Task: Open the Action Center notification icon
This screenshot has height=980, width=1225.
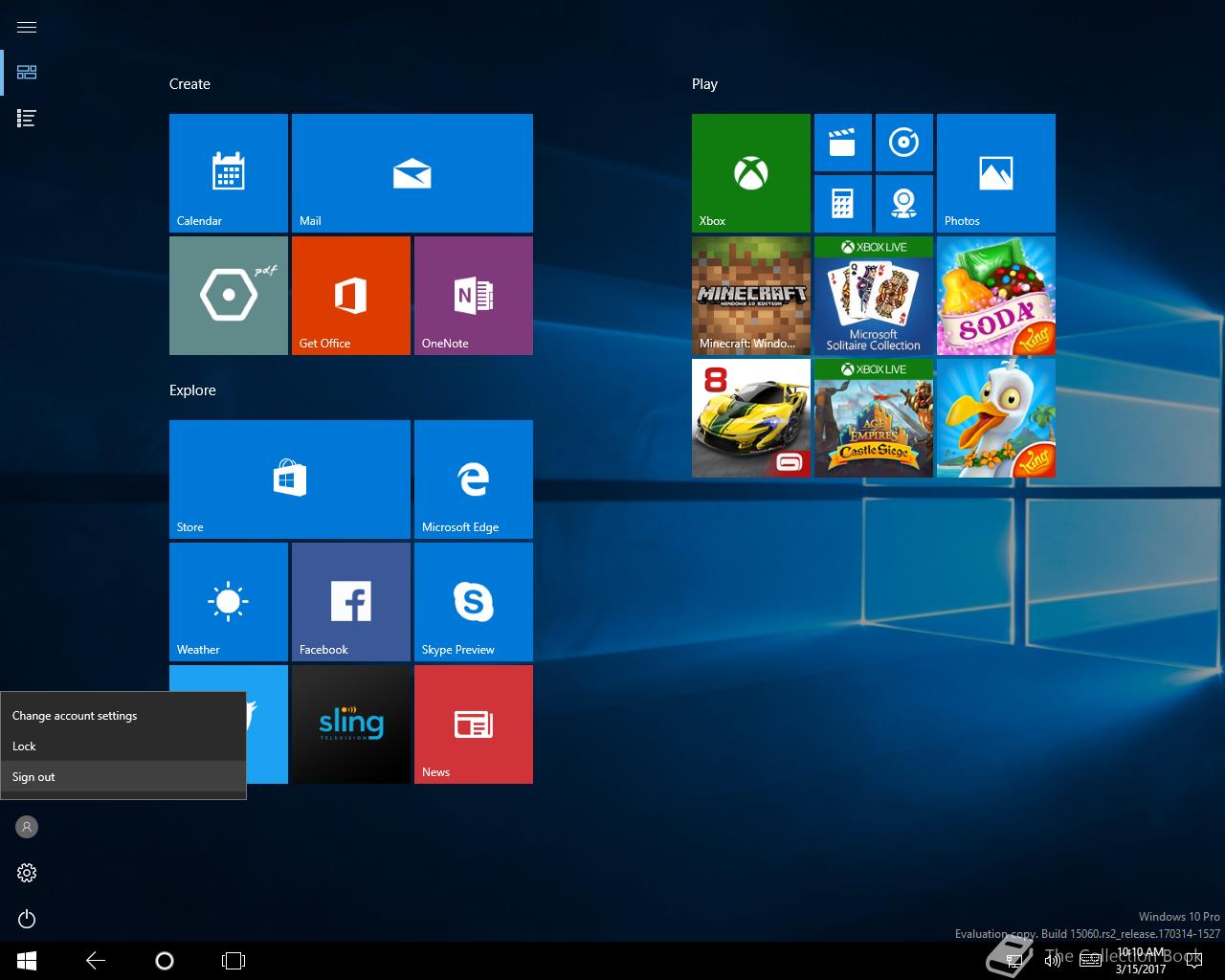Action: point(1192,961)
